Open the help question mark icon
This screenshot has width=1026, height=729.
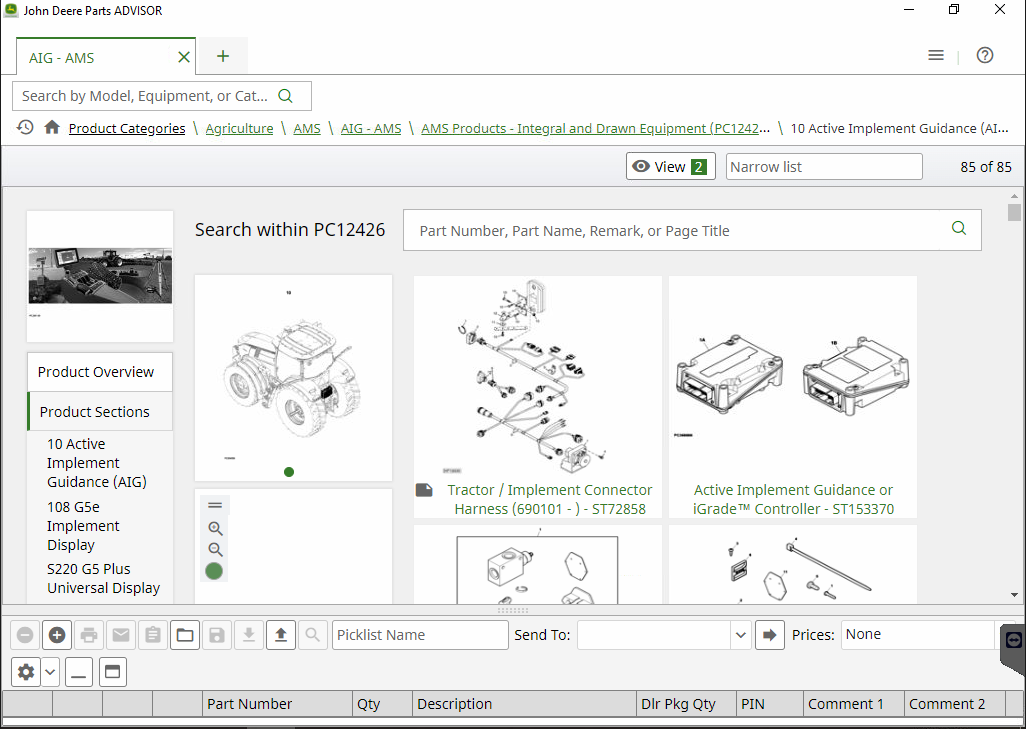pos(985,56)
